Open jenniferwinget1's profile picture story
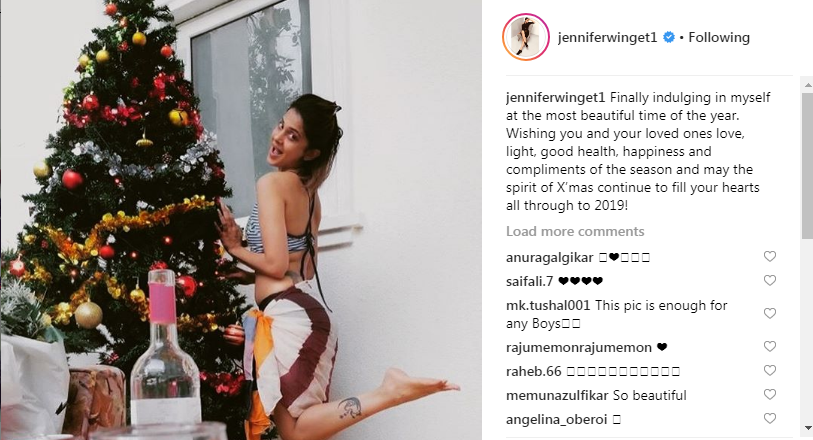This screenshot has height=440, width=813. (x=526, y=37)
